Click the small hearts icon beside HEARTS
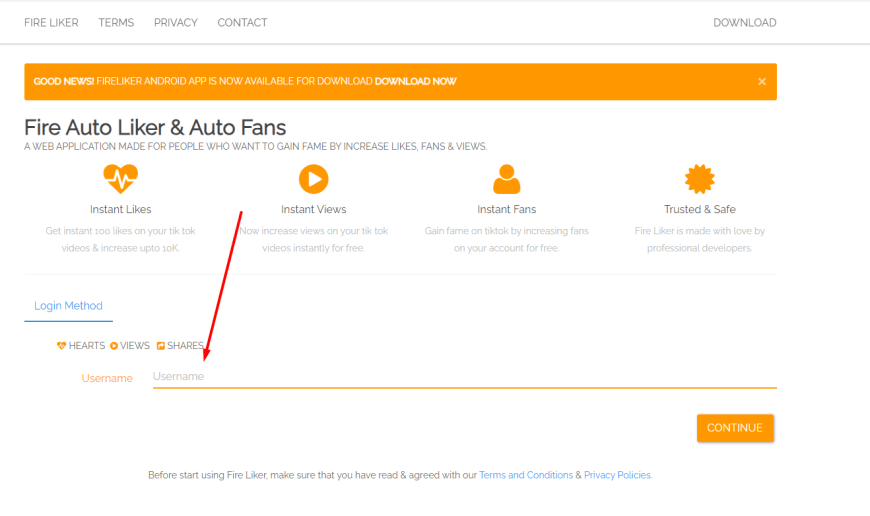The height and width of the screenshot is (516, 870). [x=62, y=346]
